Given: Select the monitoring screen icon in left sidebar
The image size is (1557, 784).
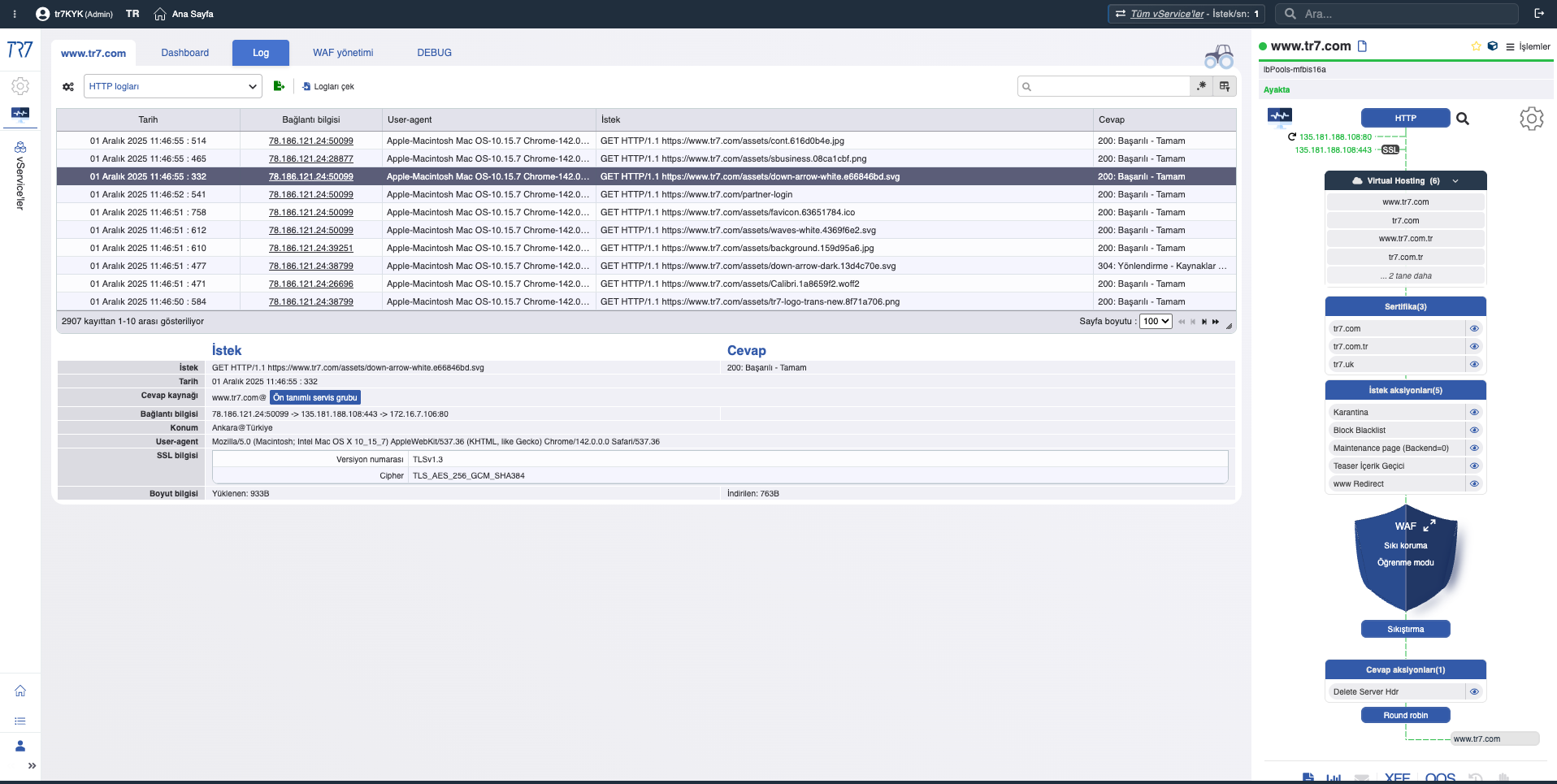Looking at the screenshot, I should 20,114.
